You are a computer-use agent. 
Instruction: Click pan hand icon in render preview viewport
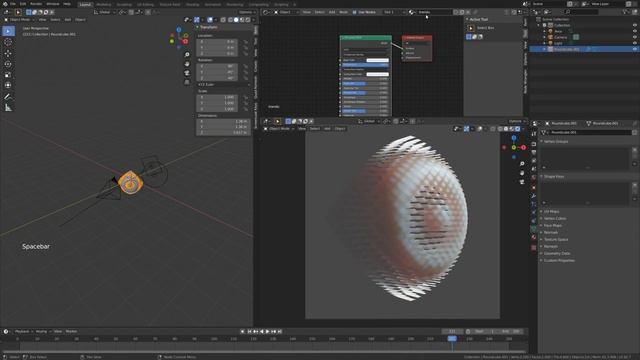point(522,173)
